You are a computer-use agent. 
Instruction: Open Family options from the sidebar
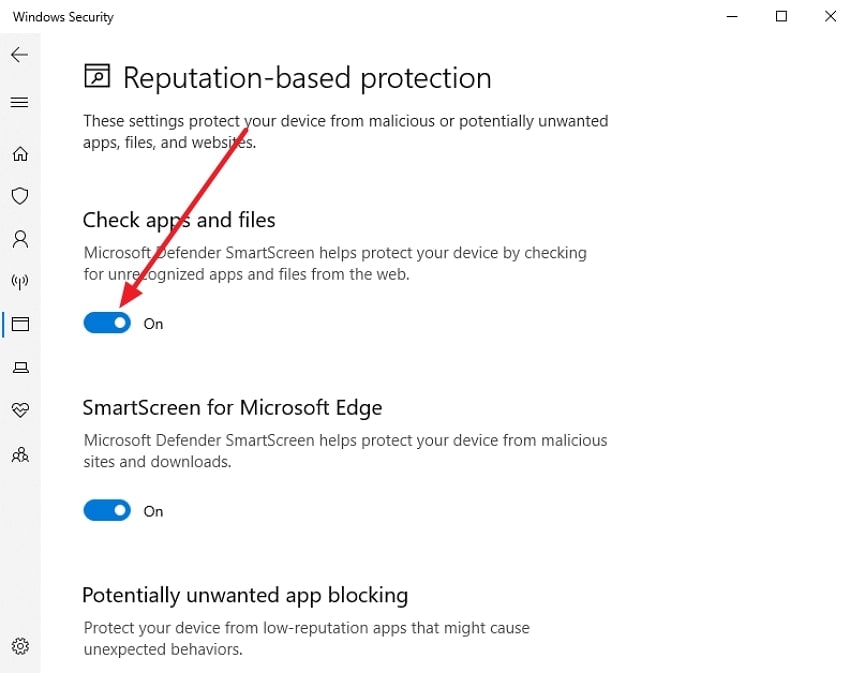(x=20, y=455)
